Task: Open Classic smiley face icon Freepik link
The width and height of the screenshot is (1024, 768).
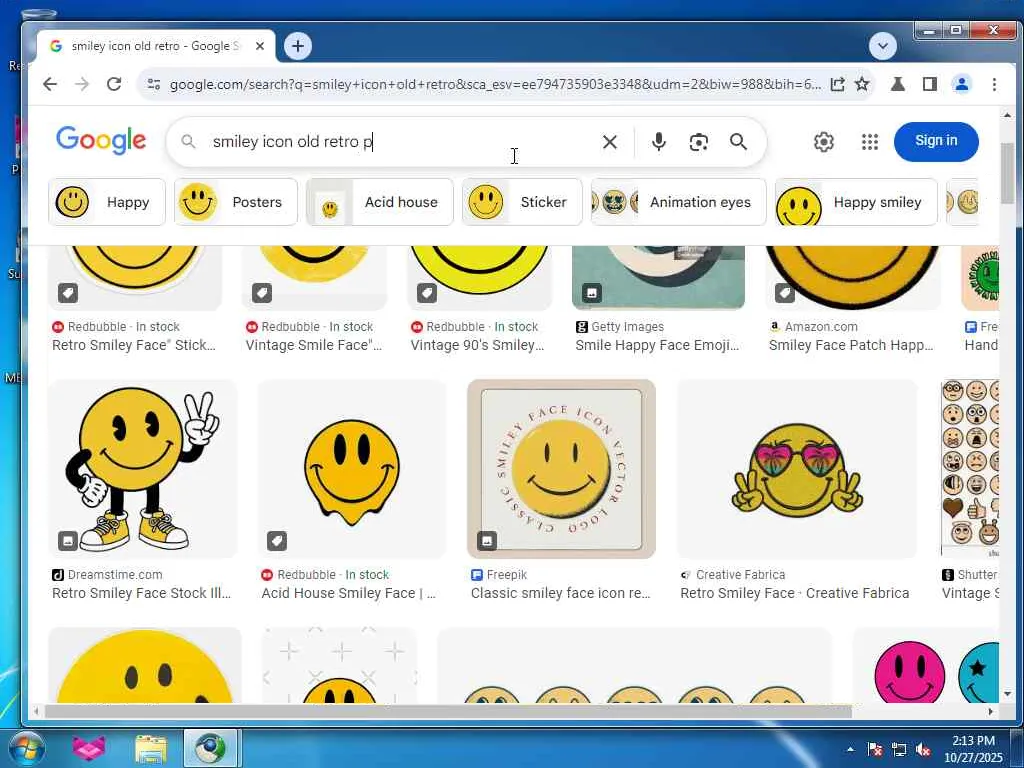Action: (561, 594)
